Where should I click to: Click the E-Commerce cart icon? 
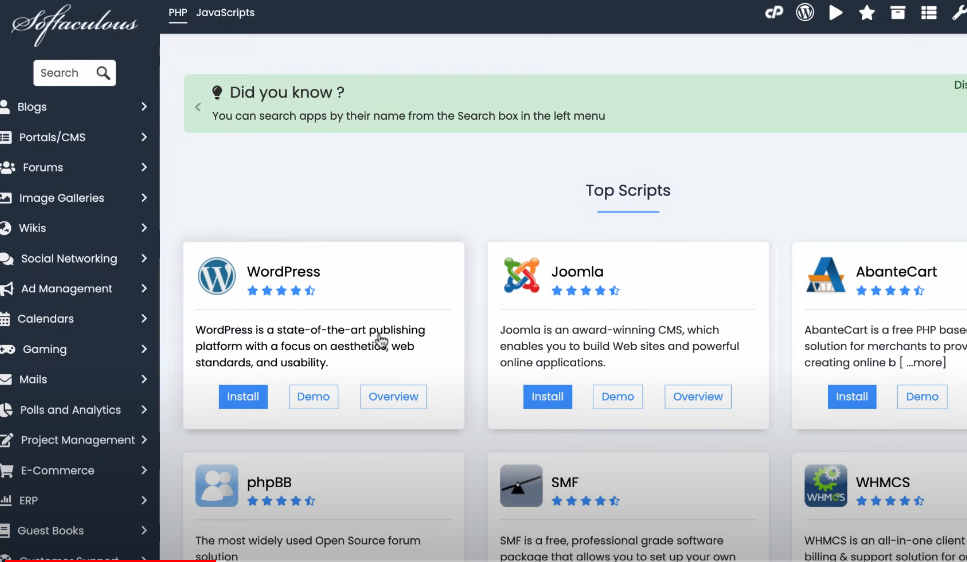point(7,470)
